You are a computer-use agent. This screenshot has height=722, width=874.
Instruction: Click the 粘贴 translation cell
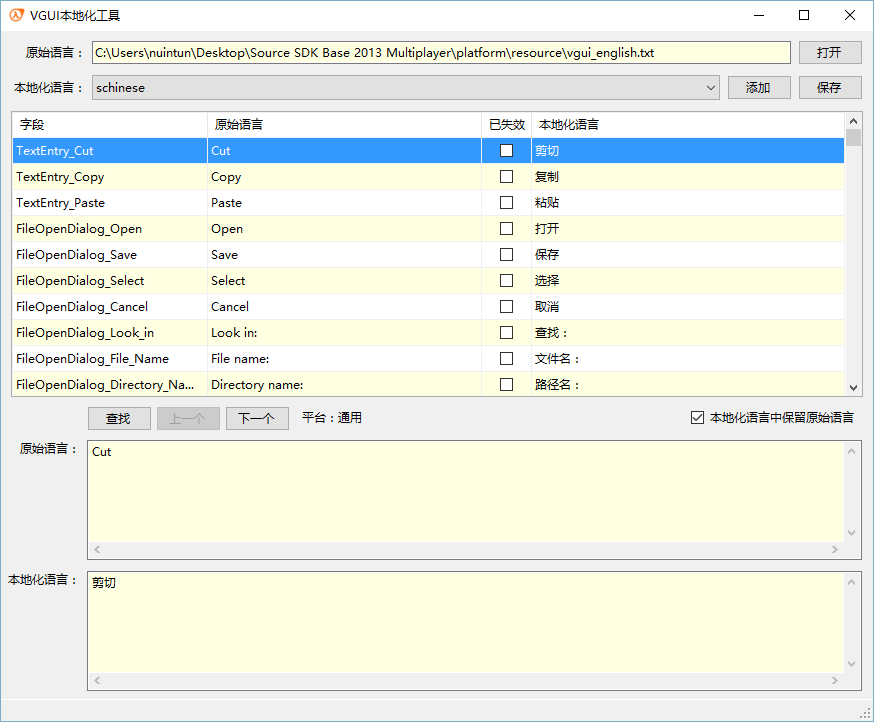click(688, 202)
